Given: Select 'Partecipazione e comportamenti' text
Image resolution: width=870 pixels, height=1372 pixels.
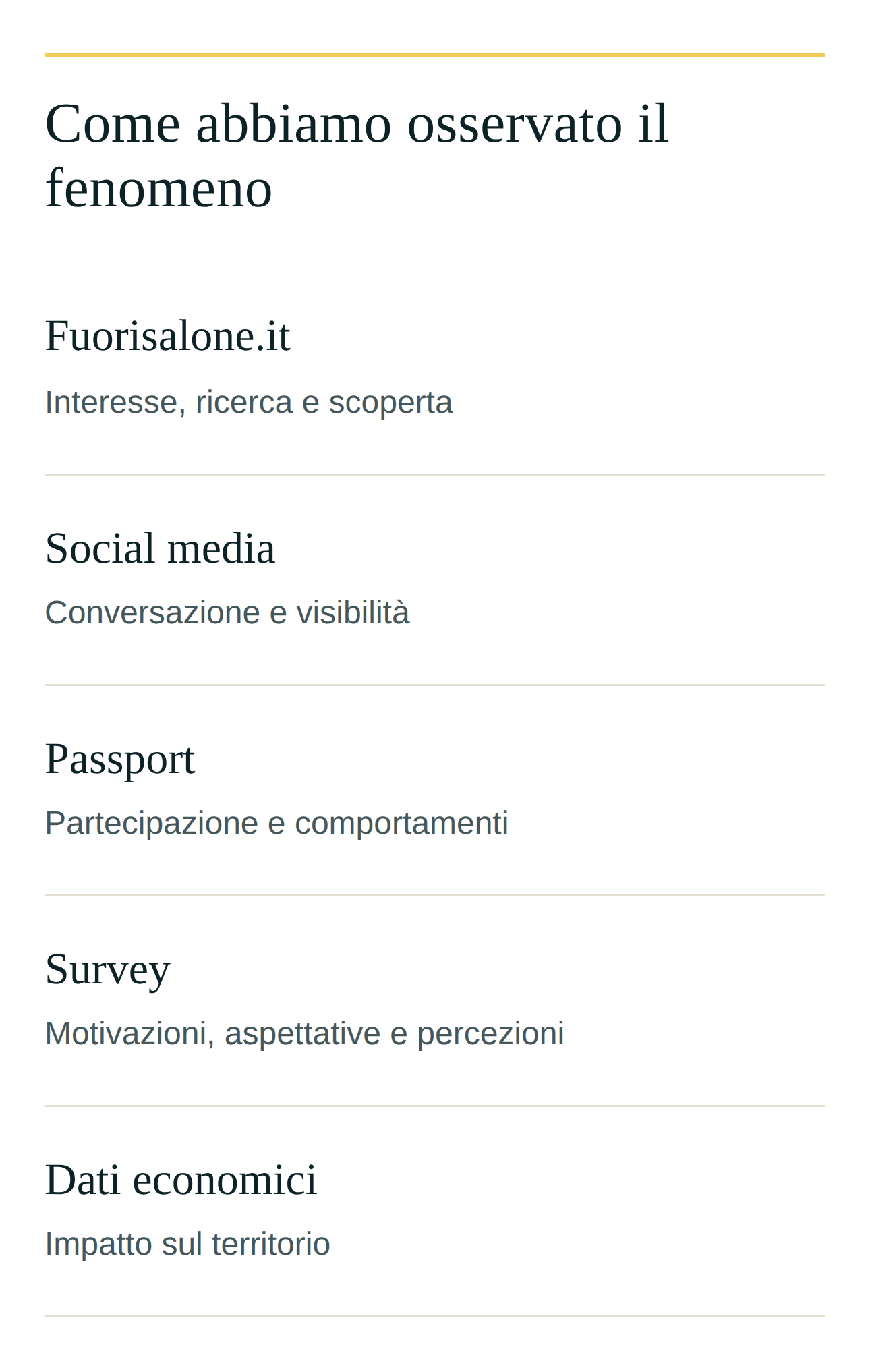Looking at the screenshot, I should tap(277, 823).
